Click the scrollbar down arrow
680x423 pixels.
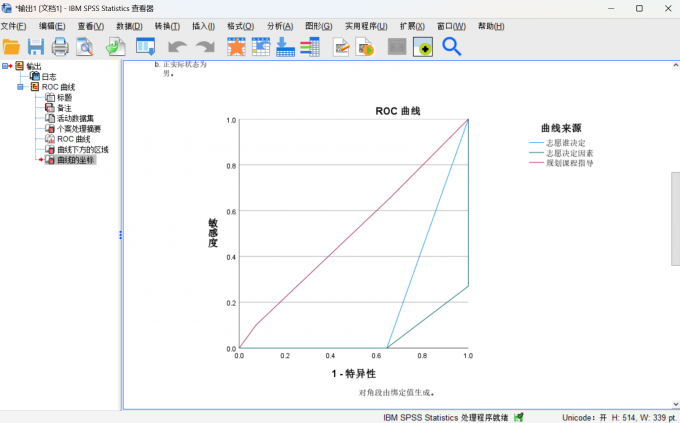tap(676, 404)
